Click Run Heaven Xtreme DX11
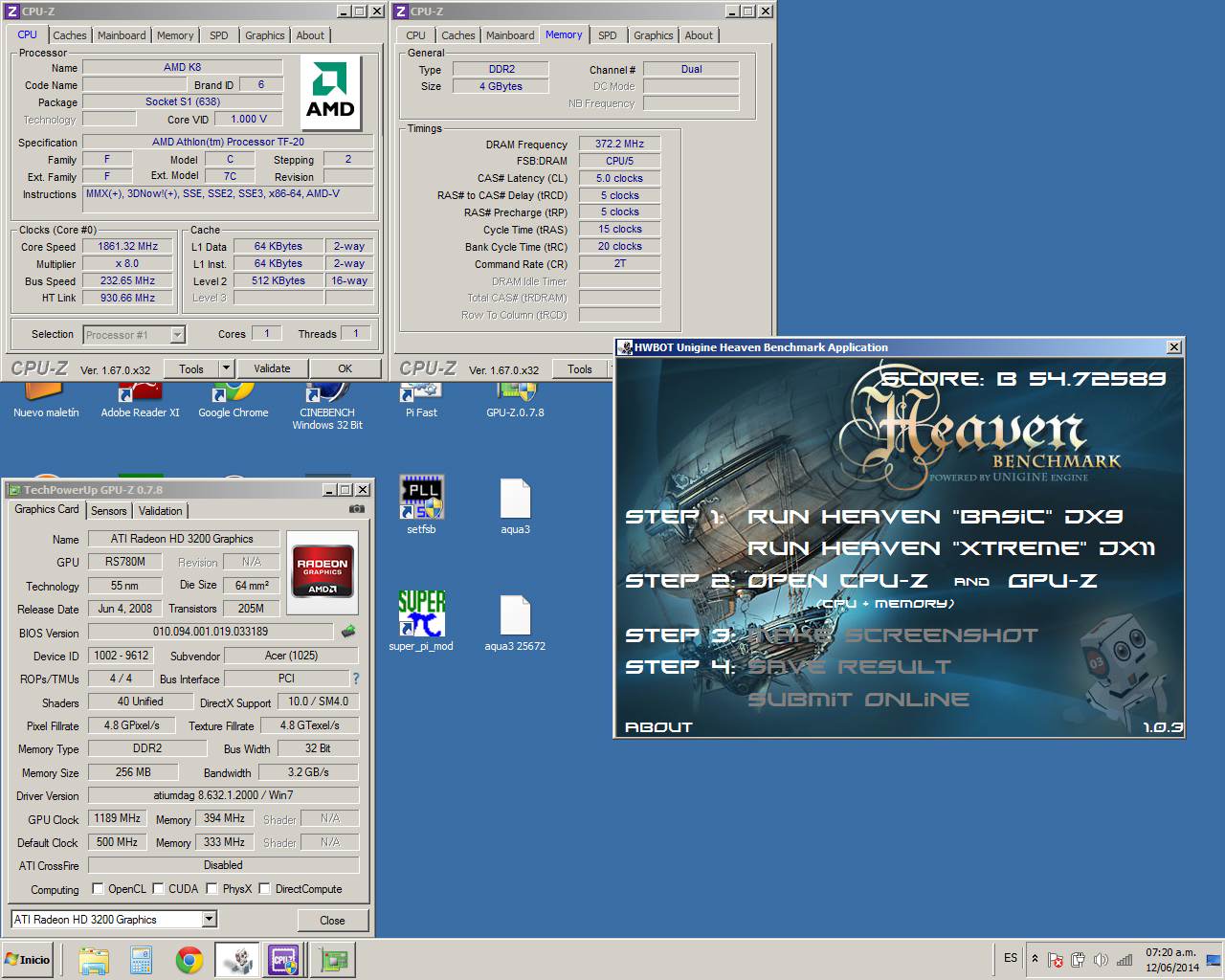 pos(951,548)
